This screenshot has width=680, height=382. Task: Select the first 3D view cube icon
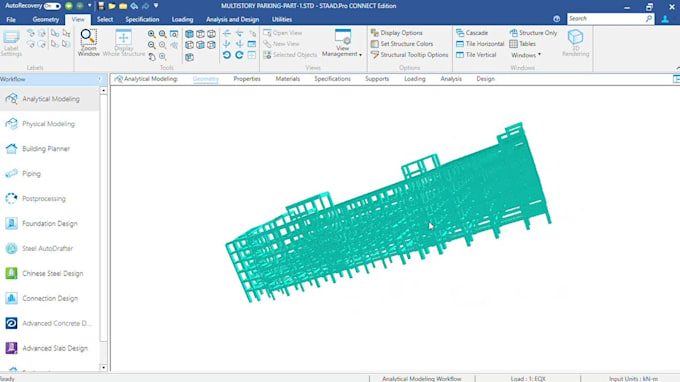point(190,34)
